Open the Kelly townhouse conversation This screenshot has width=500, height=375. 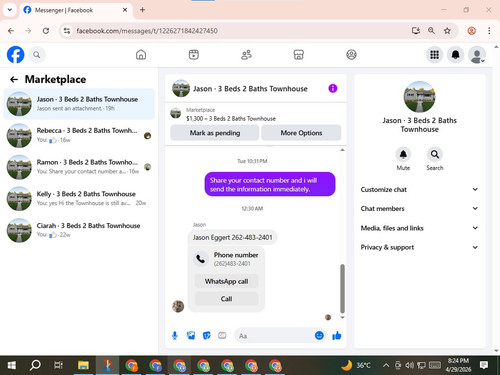(x=79, y=199)
